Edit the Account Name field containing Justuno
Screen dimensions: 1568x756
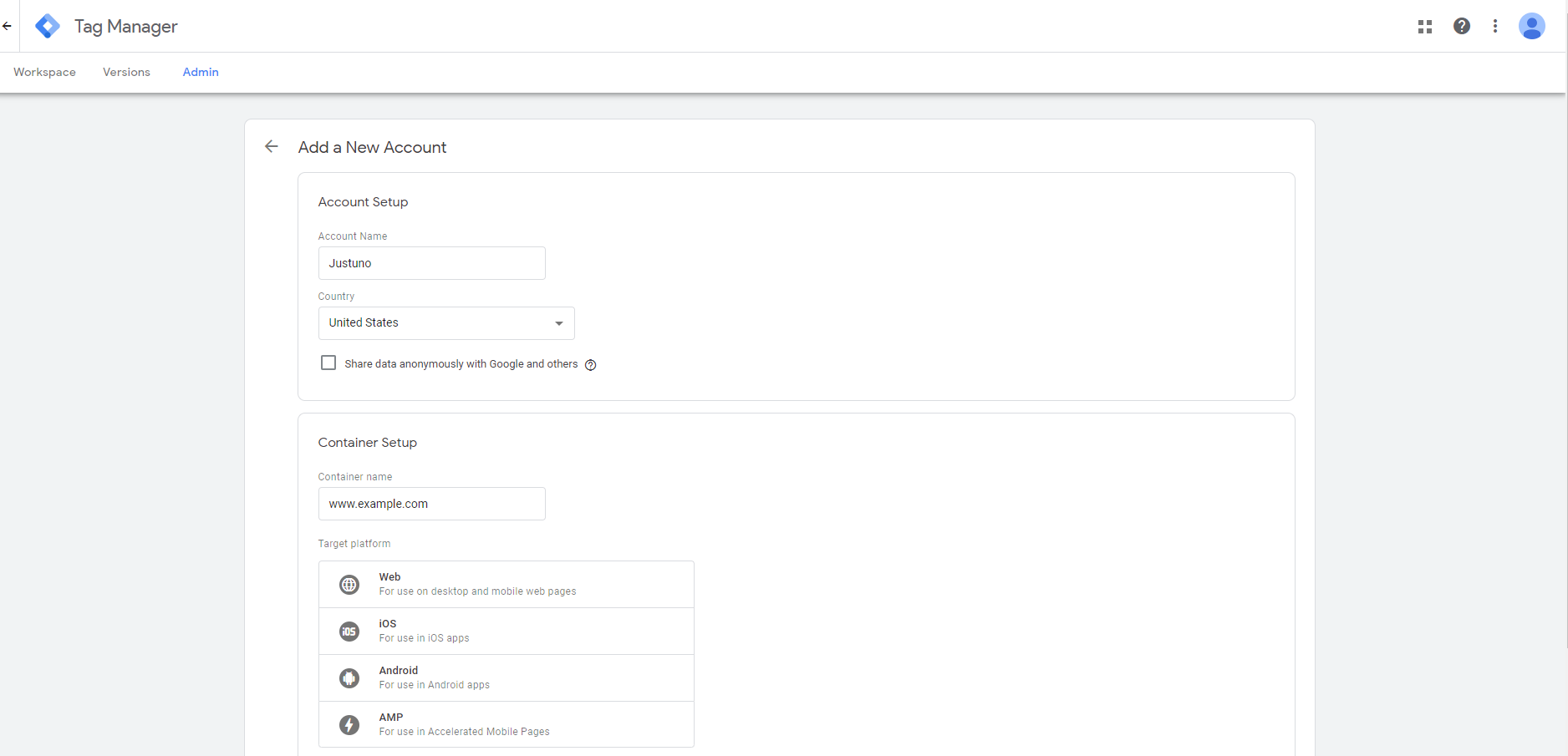click(x=431, y=262)
